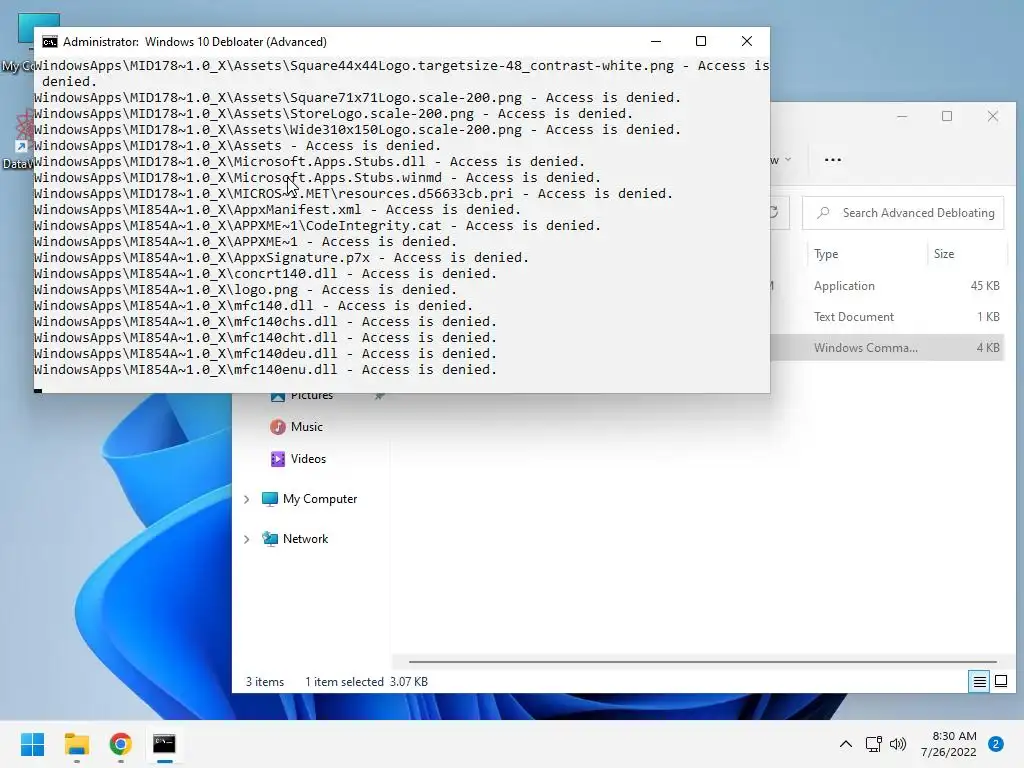Click the Videos folder icon in the sidebar
This screenshot has width=1024, height=768.
tap(278, 459)
